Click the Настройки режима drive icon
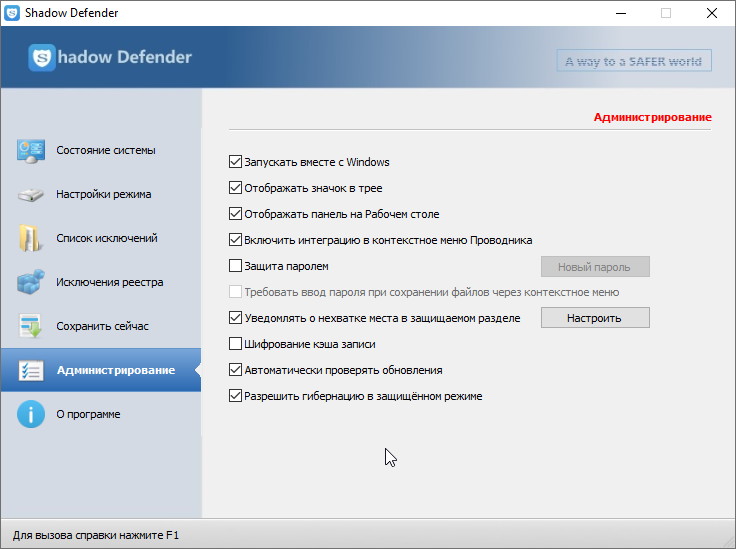Viewport: 736px width, 549px height. [31, 194]
